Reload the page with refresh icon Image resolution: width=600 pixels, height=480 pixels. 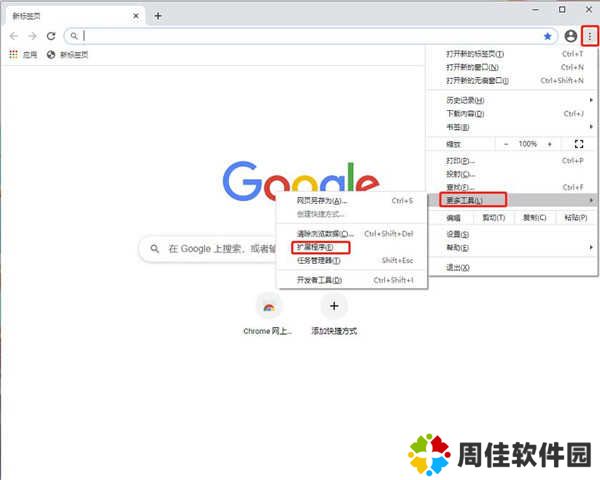(51, 35)
